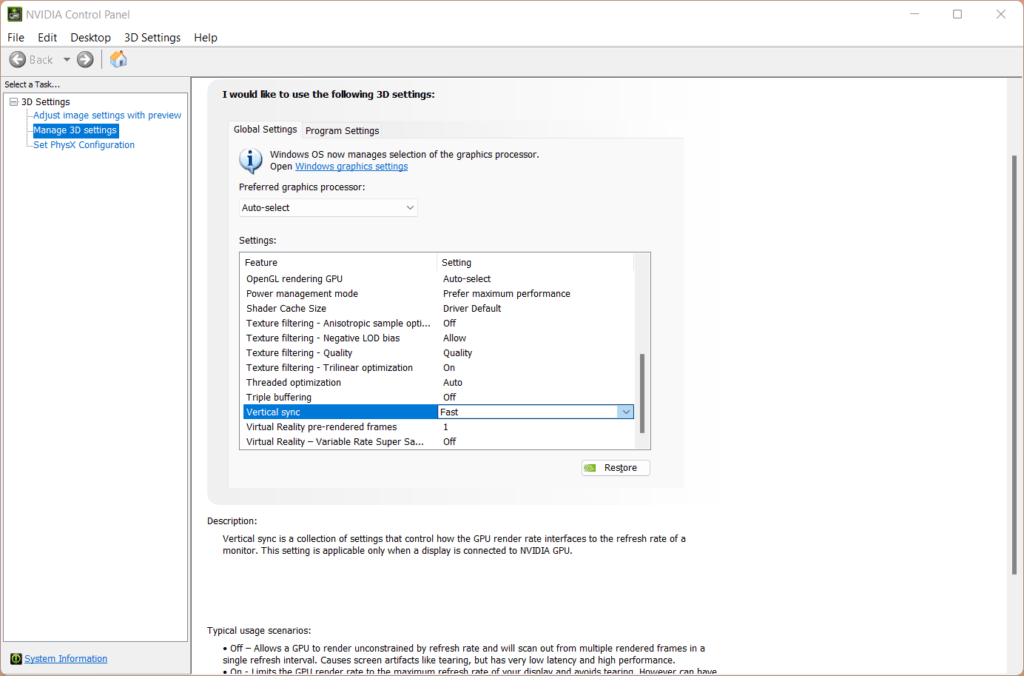This screenshot has width=1024, height=676.
Task: Select the Power management mode row
Action: click(438, 294)
